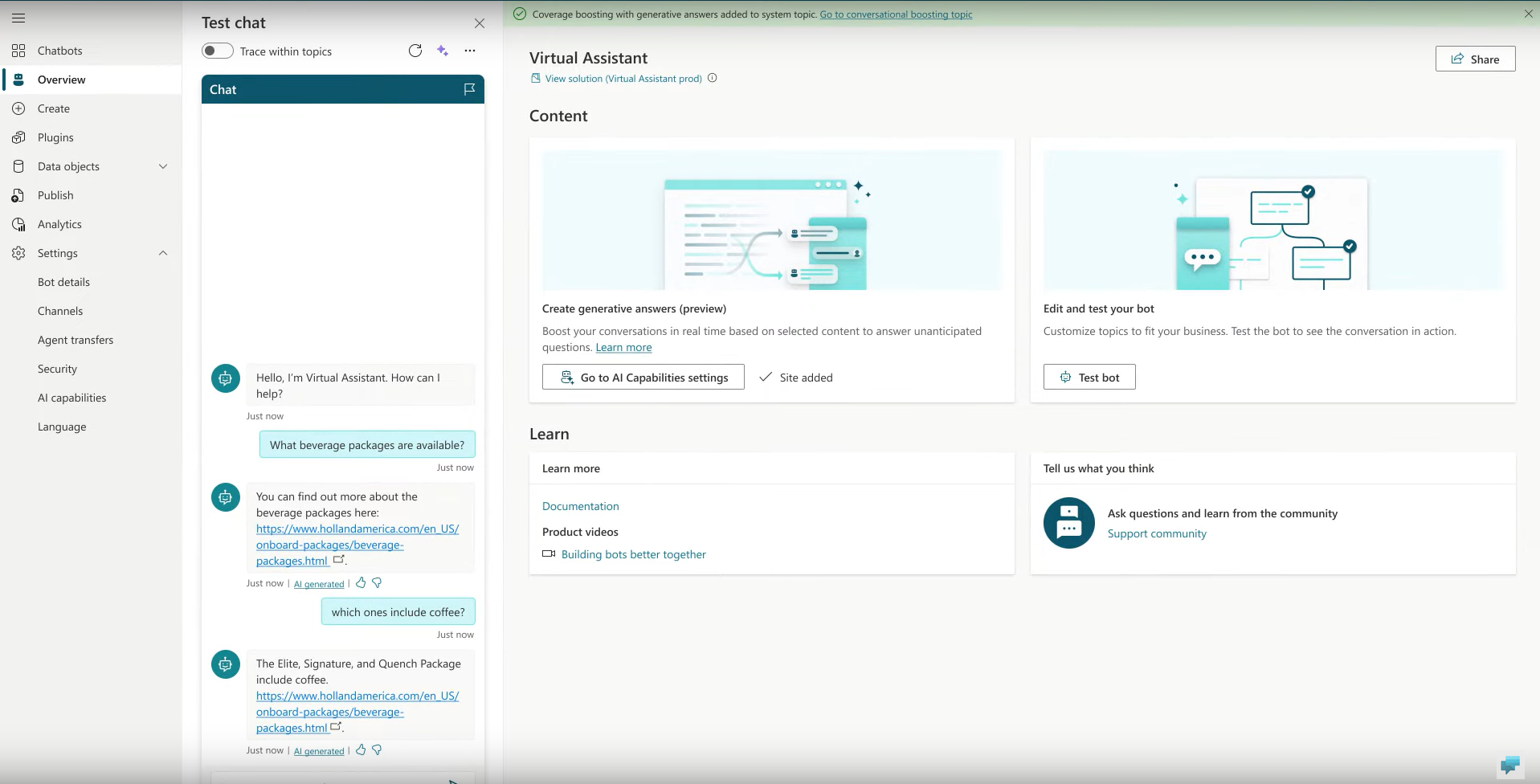Select the Chatbots icon in sidebar
Viewport: 1540px width, 784px height.
pyautogui.click(x=18, y=51)
